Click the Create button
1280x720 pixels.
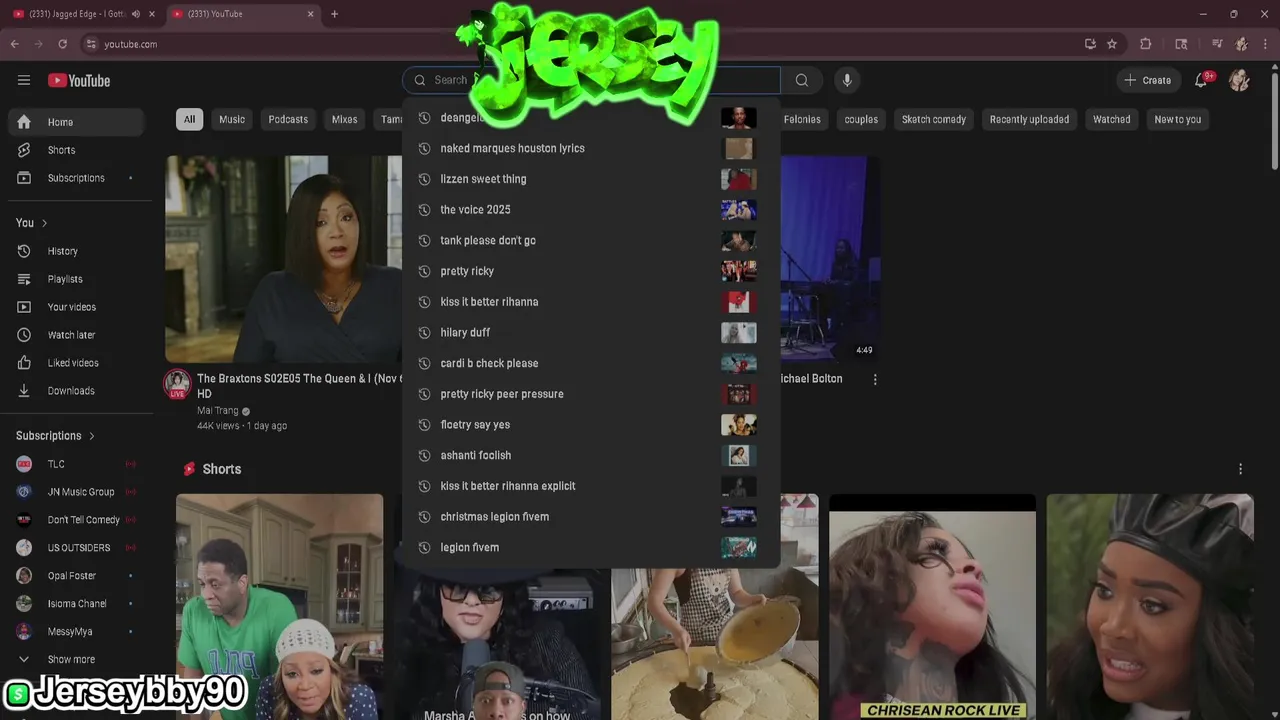(1147, 80)
